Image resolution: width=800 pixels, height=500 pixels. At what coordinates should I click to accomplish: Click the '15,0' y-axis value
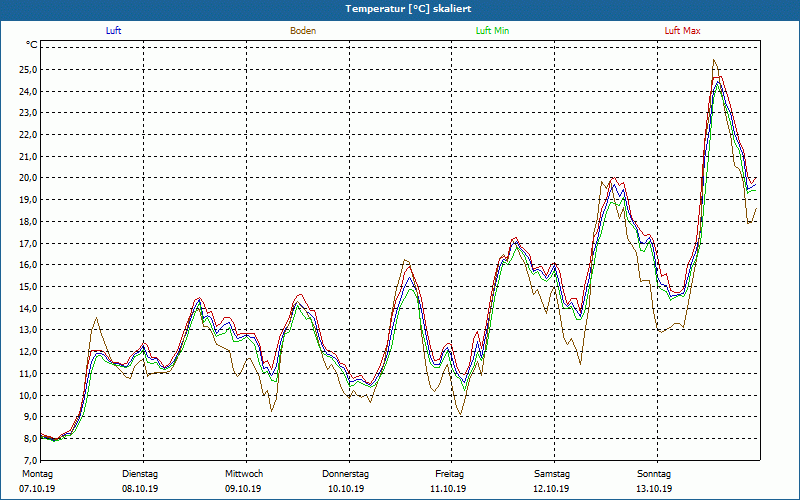point(28,287)
